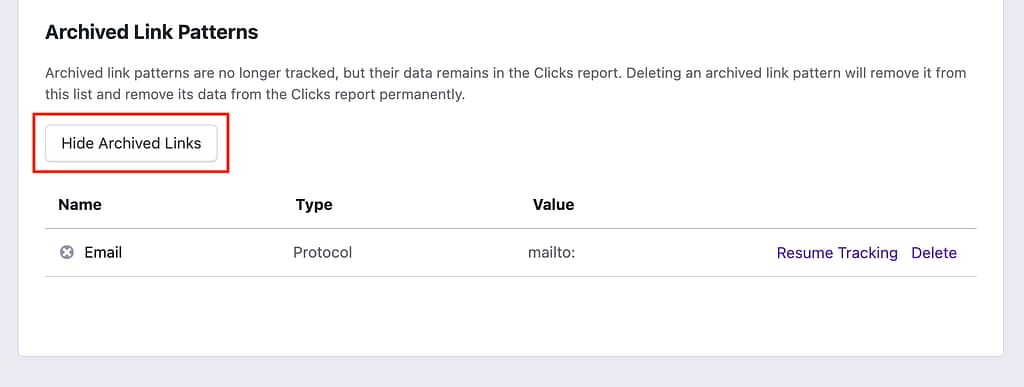Delete the Email archived link pattern
Screen dimensions: 1024x387
coord(934,253)
